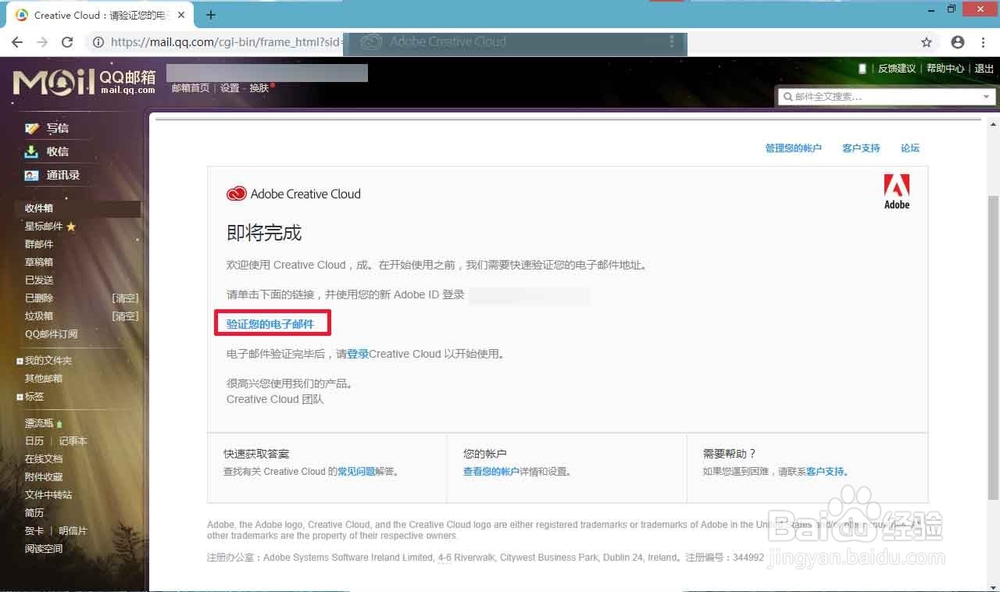Open 漂流瓶 in sidebar
1000x592 pixels.
click(39, 423)
